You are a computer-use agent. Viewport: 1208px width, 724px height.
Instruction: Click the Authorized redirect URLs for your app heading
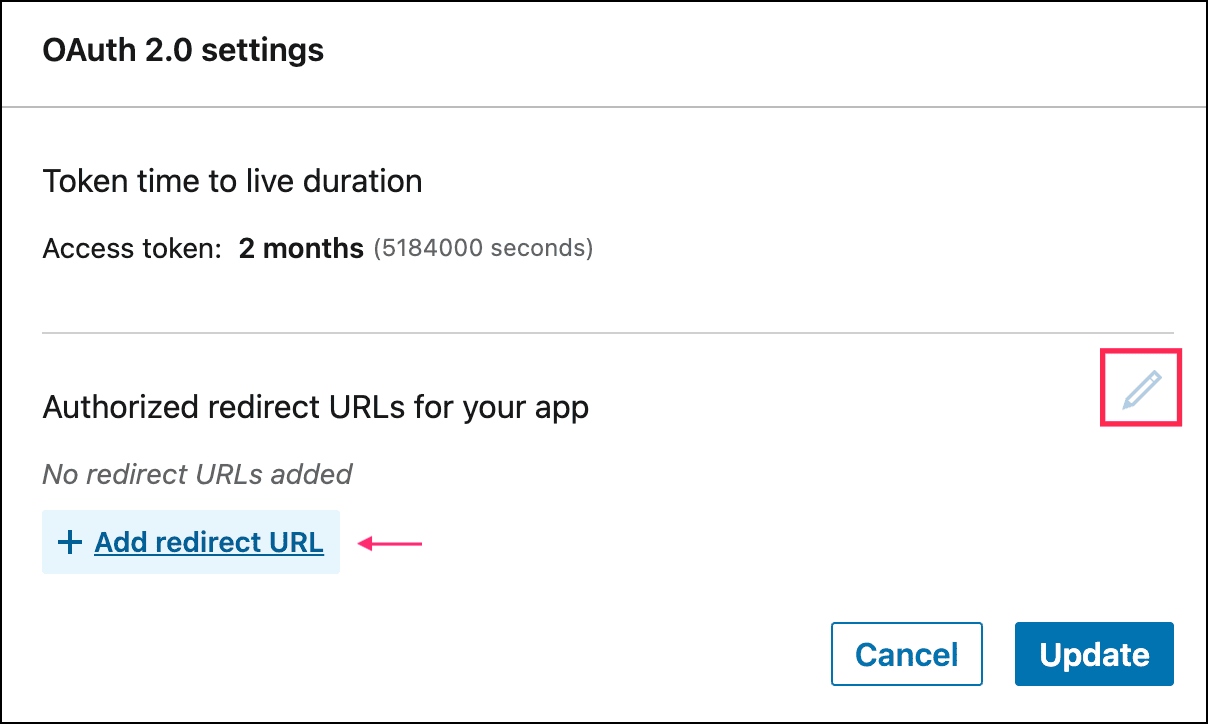[x=315, y=408]
